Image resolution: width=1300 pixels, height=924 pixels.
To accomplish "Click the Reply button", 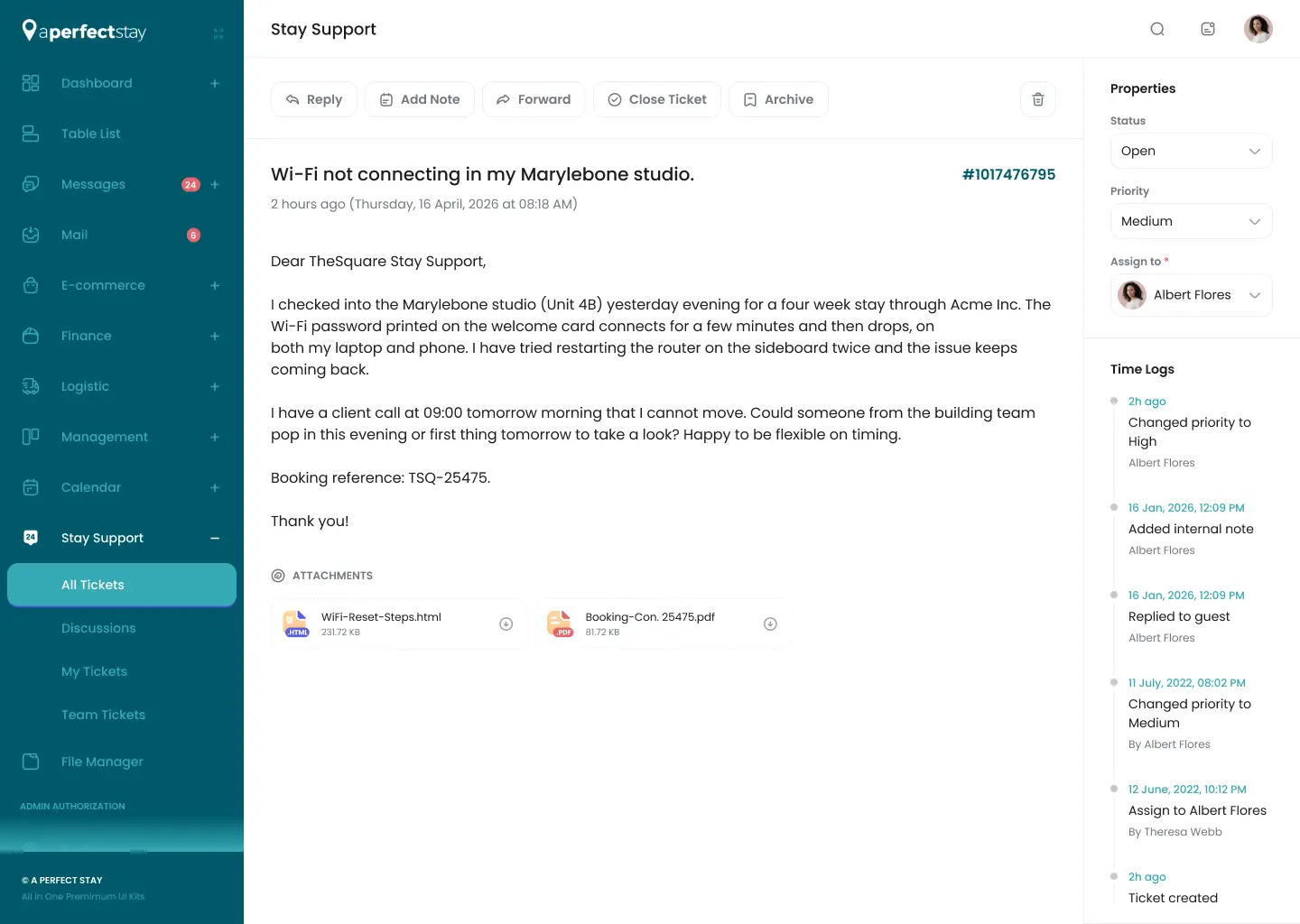I will pos(314,99).
